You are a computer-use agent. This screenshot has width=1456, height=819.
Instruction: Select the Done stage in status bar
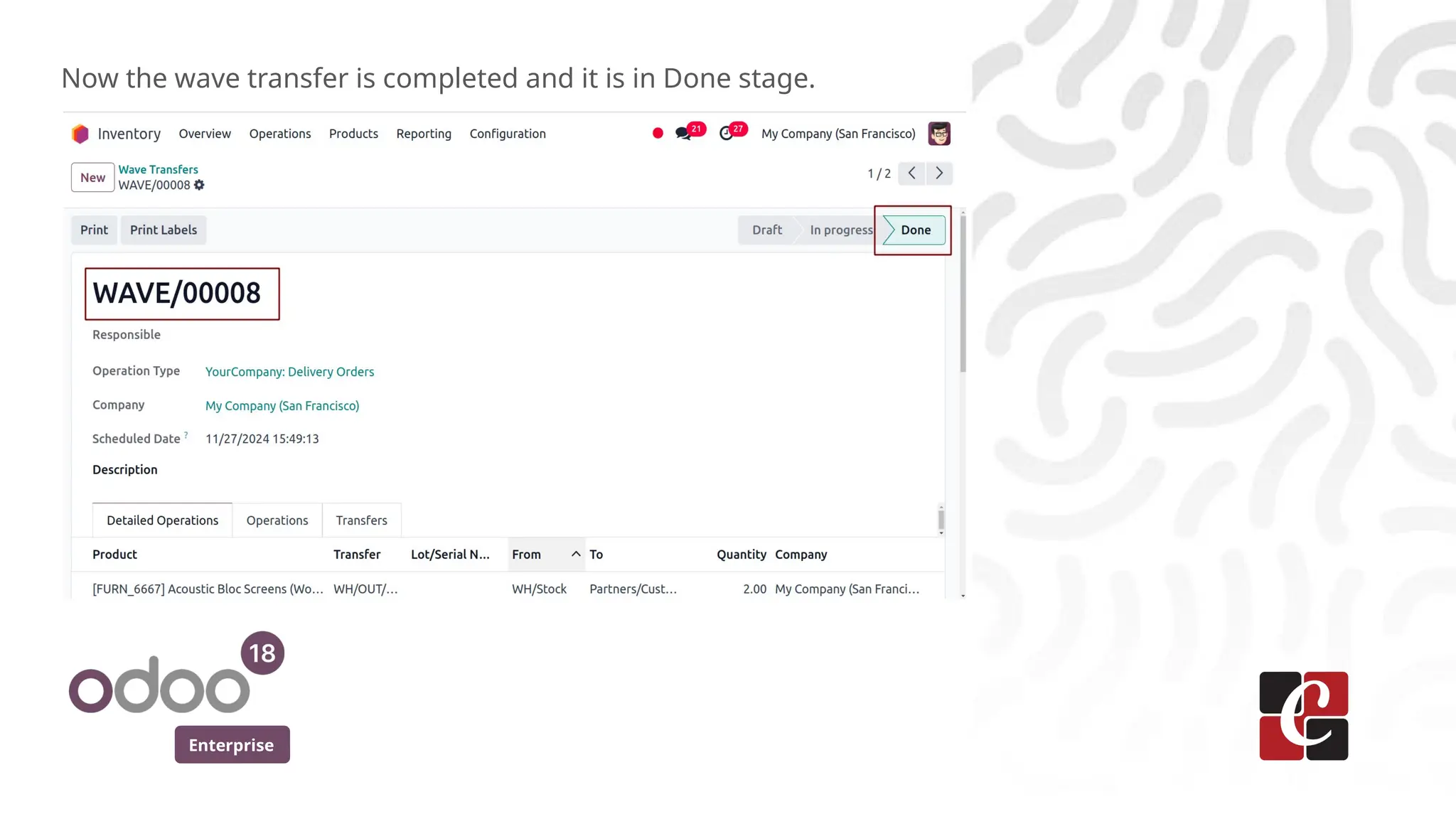[x=915, y=230]
